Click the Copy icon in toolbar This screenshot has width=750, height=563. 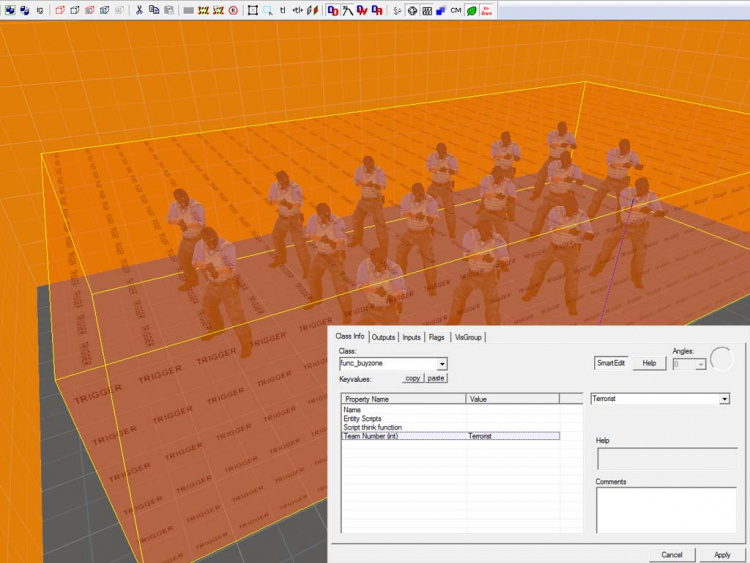154,10
